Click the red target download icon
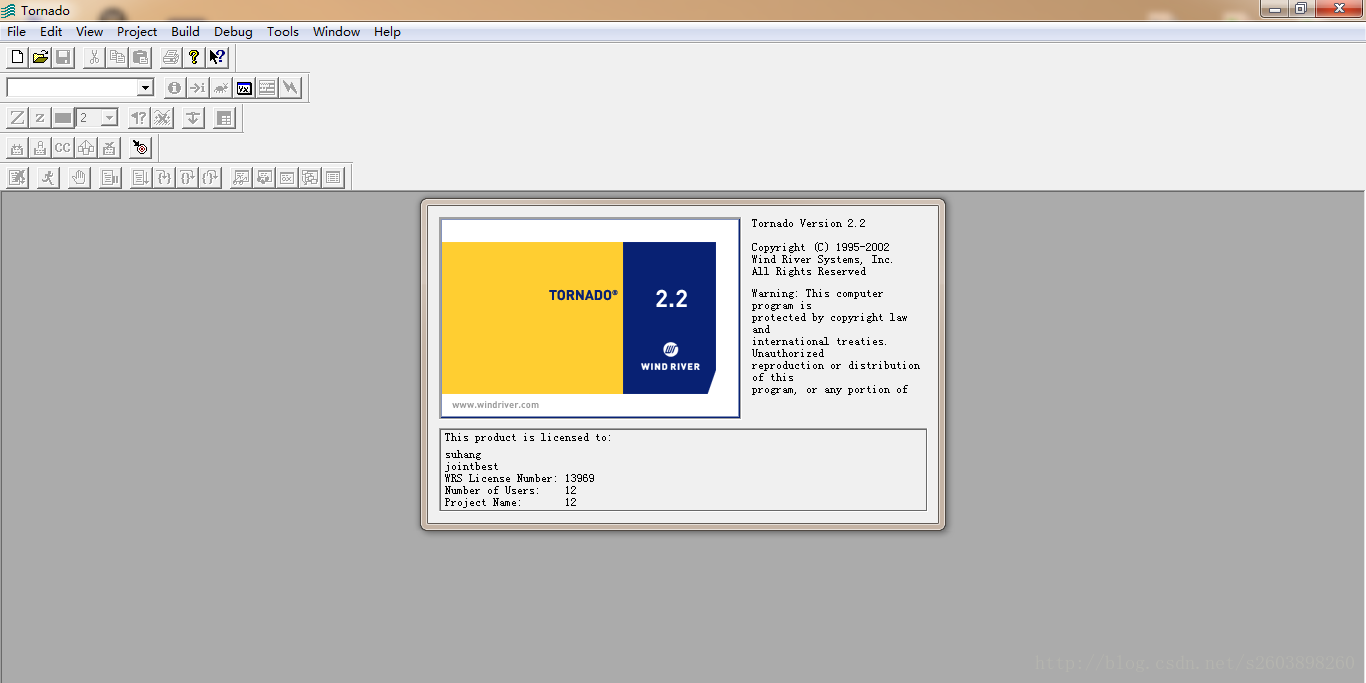This screenshot has height=683, width=1366. point(140,148)
